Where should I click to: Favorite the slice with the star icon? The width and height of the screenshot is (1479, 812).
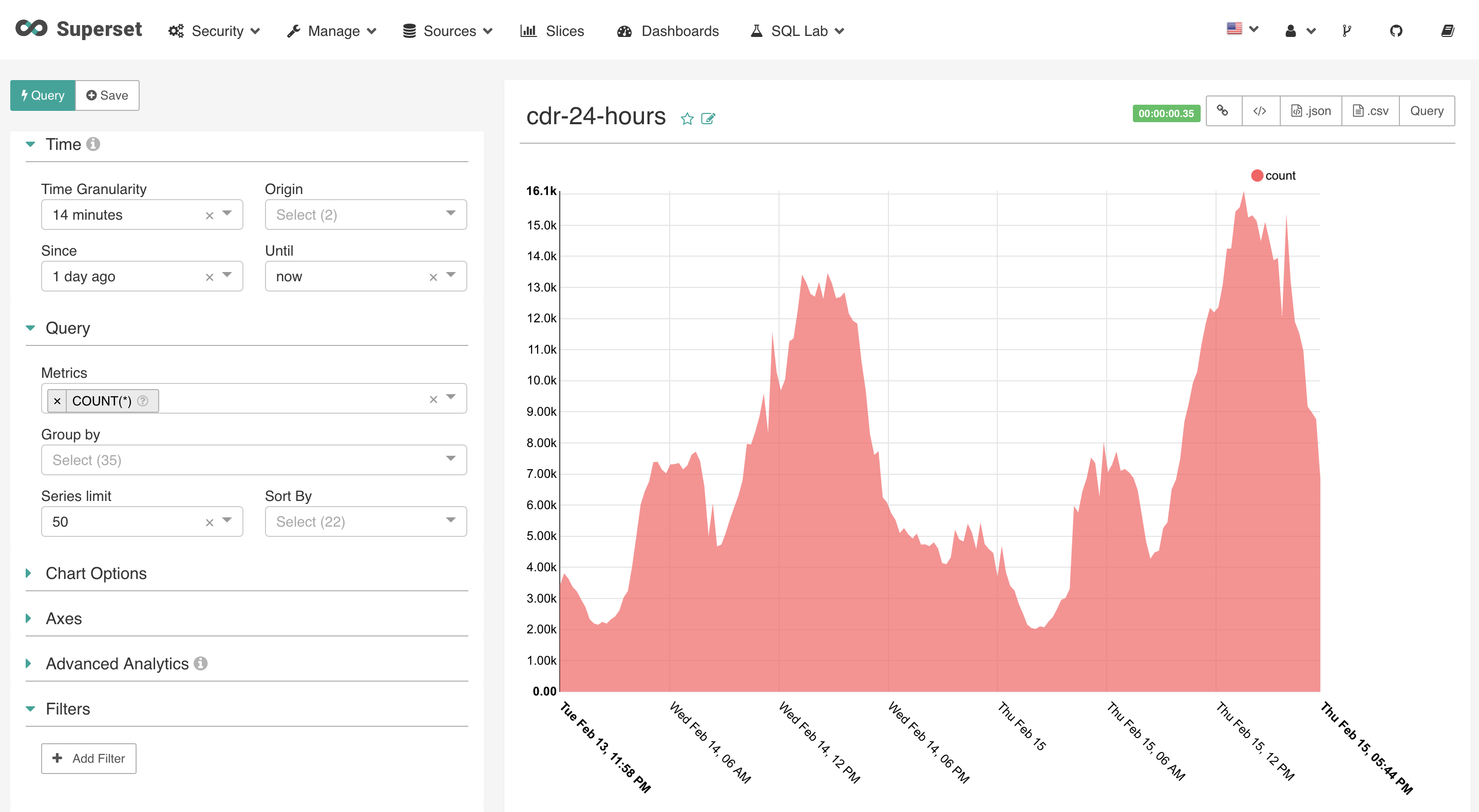click(x=687, y=119)
